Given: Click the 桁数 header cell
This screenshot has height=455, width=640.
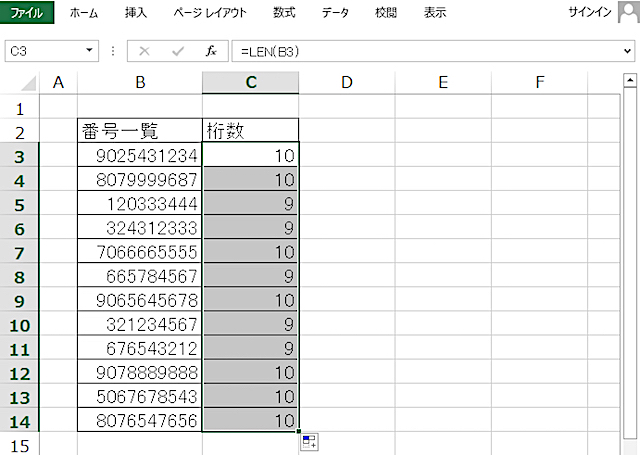Looking at the screenshot, I should [250, 131].
